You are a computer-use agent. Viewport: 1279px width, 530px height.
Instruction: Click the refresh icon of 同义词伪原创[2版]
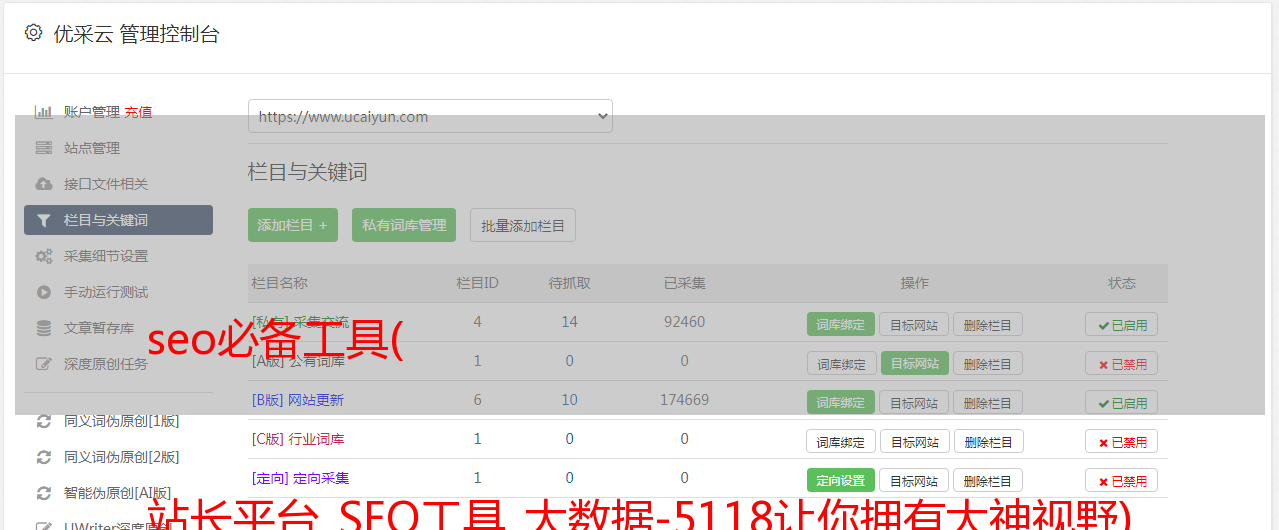(x=44, y=457)
